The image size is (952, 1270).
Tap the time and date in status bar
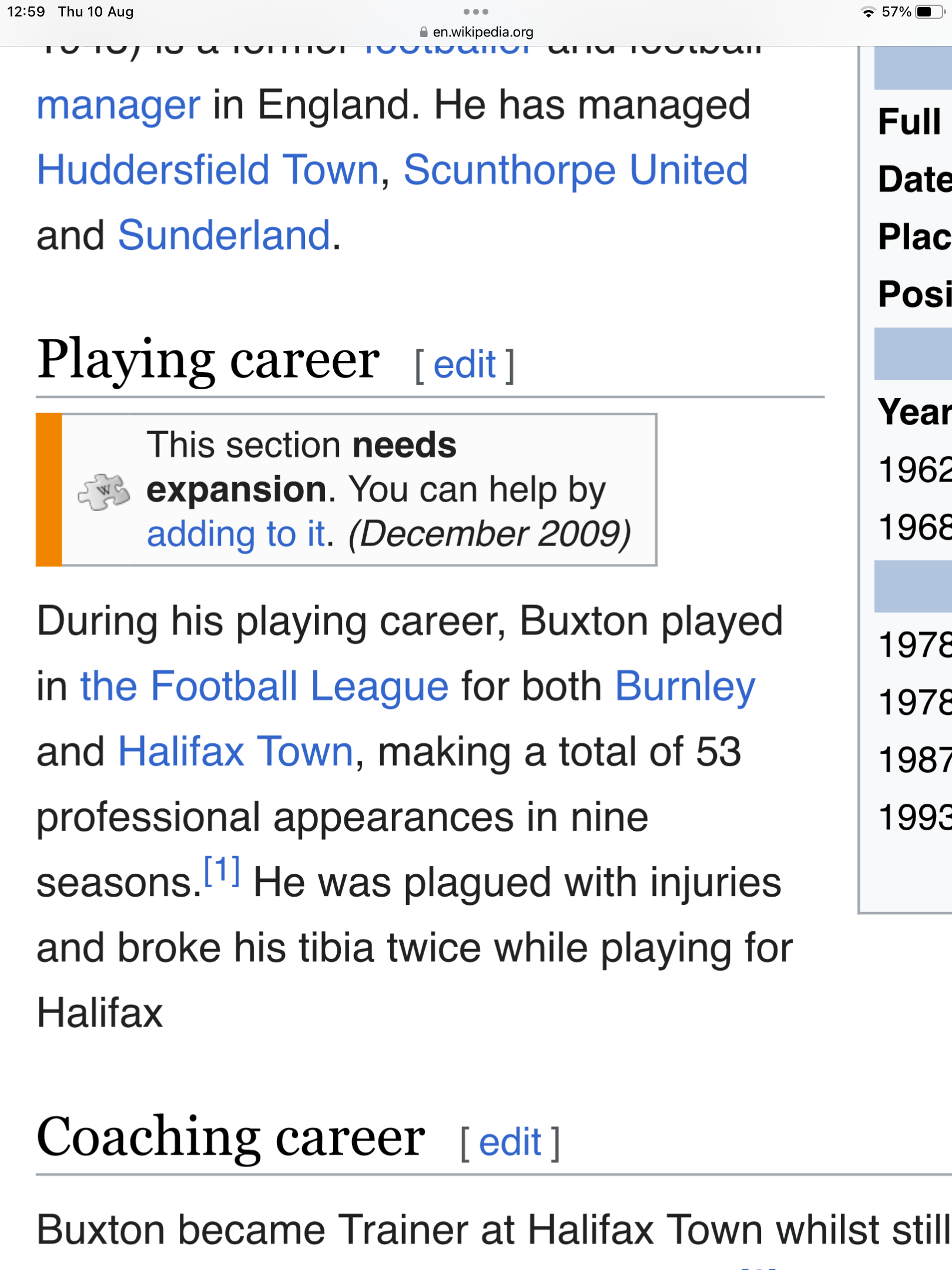(x=71, y=12)
